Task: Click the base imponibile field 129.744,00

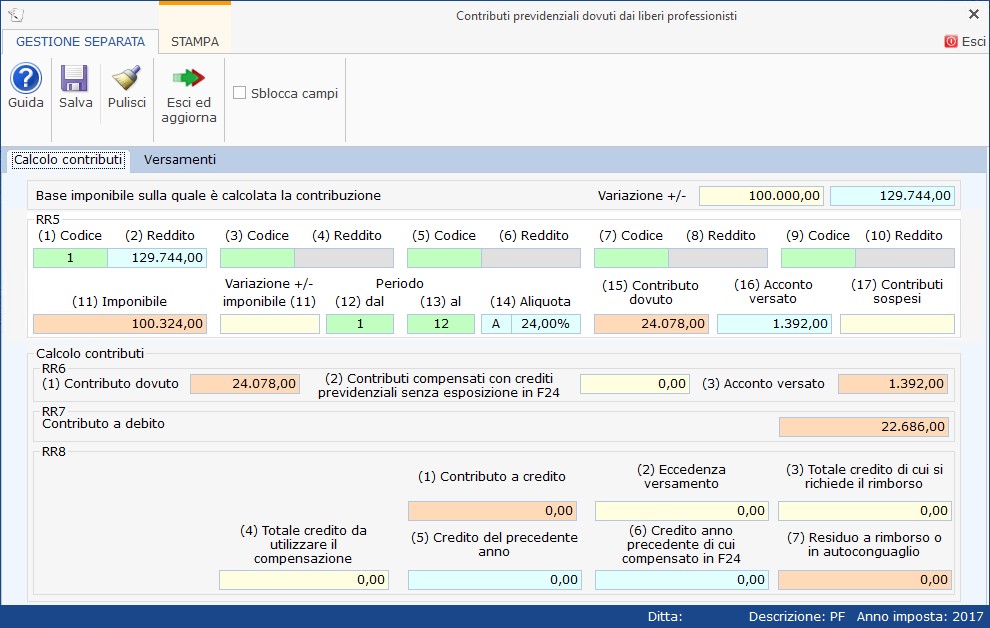Action: coord(892,196)
